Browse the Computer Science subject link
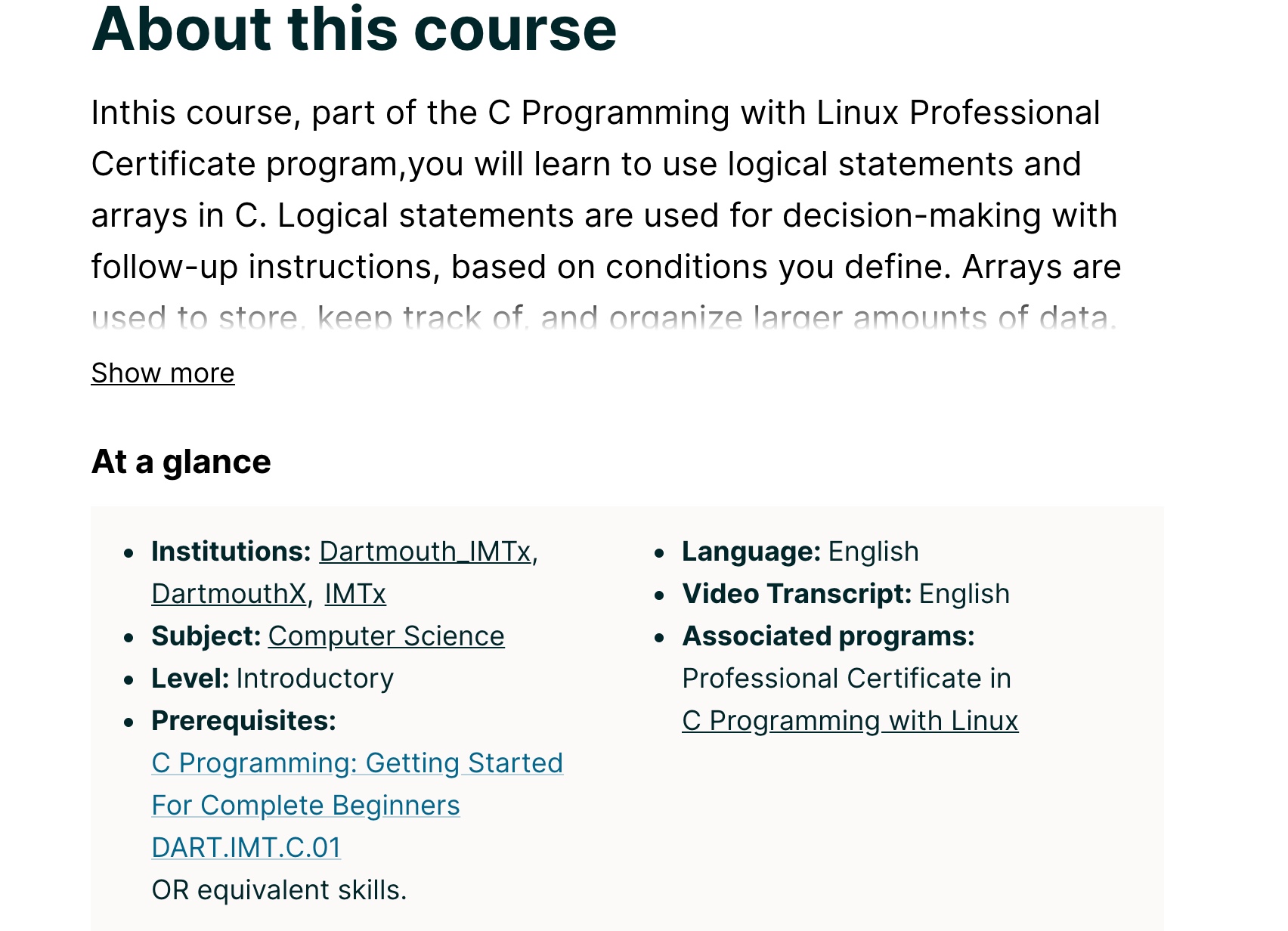 [x=386, y=636]
